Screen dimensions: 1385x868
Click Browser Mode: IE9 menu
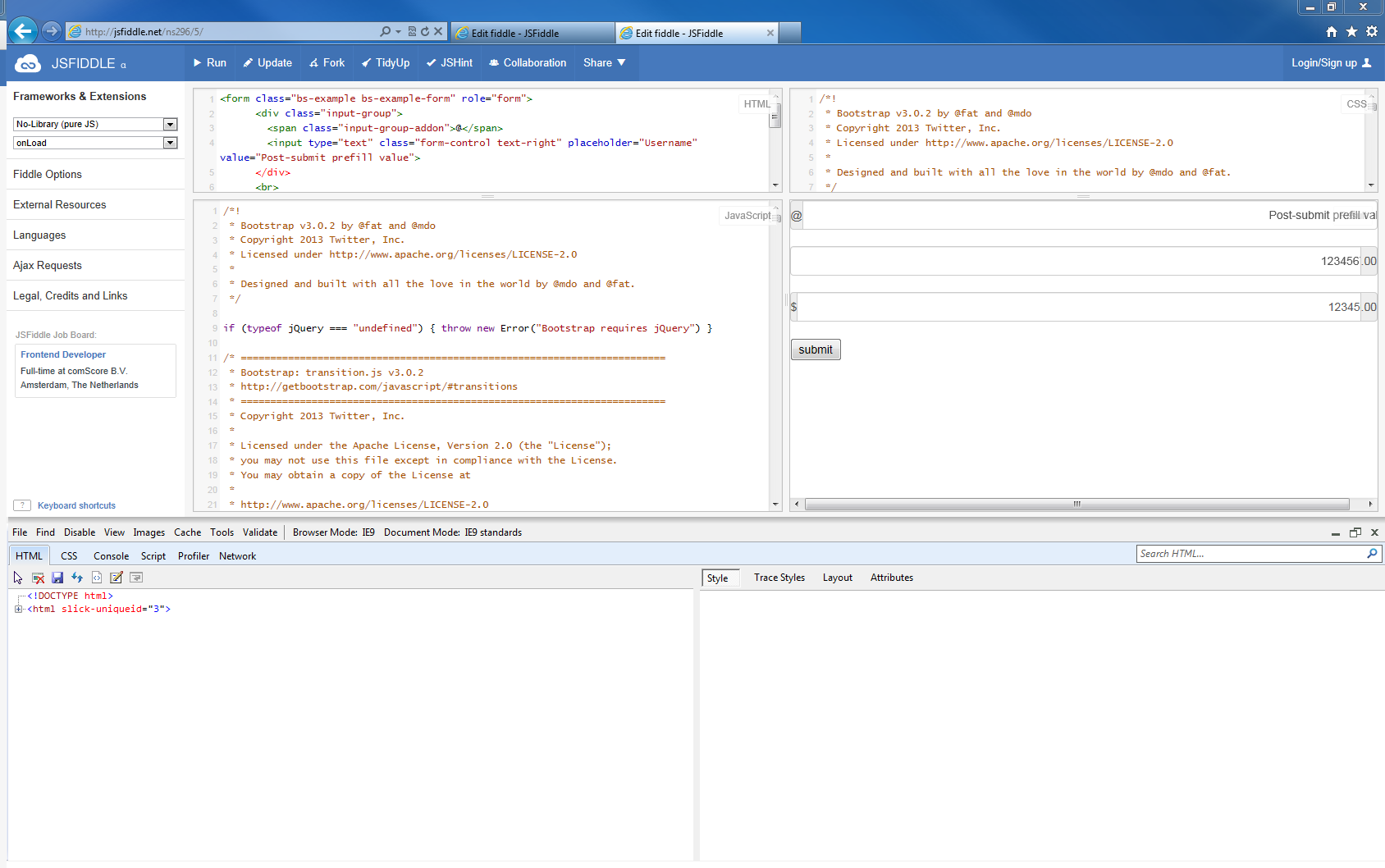pos(333,532)
